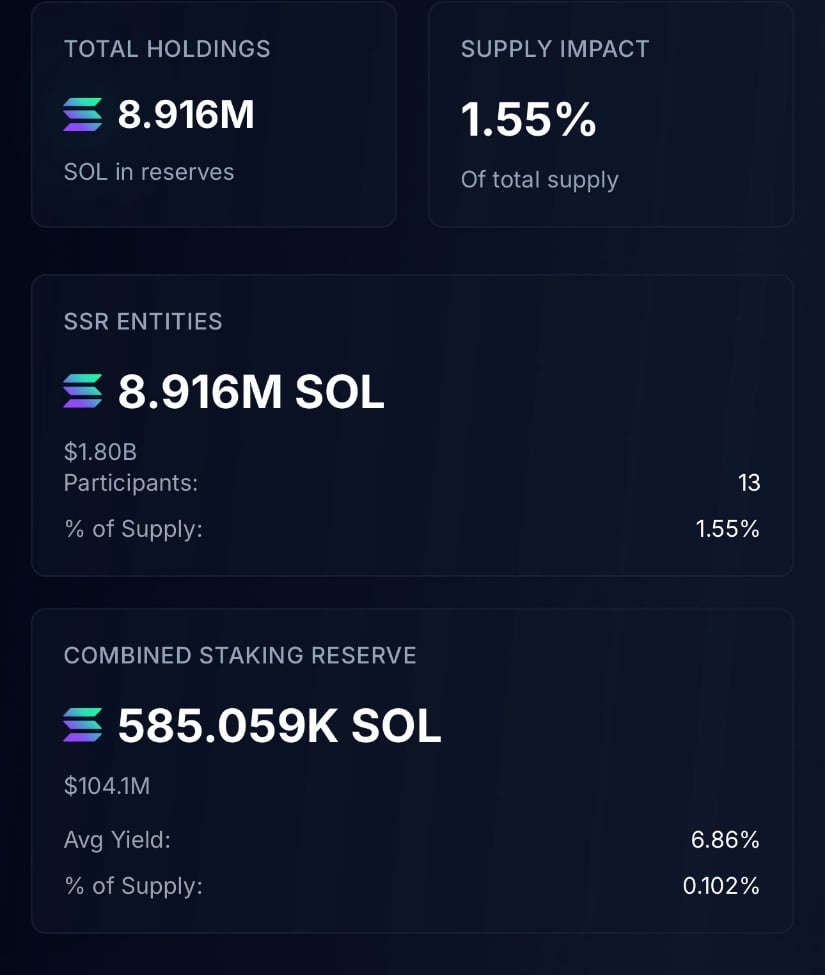This screenshot has width=825, height=975.
Task: Click the Solana icon in SSR Entities card
Action: click(83, 391)
